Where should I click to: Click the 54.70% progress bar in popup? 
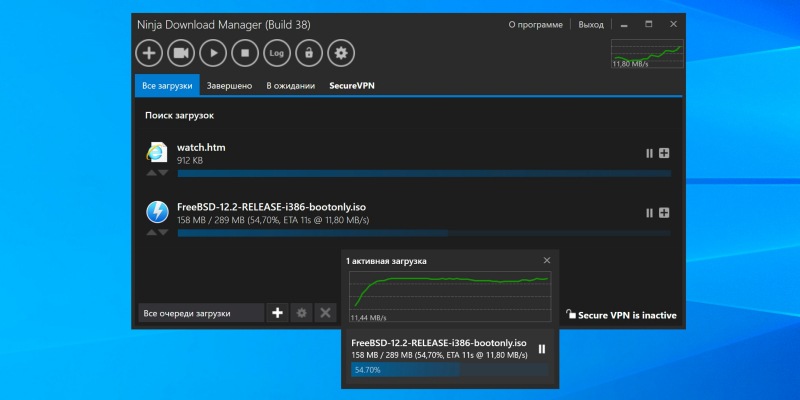coord(449,369)
